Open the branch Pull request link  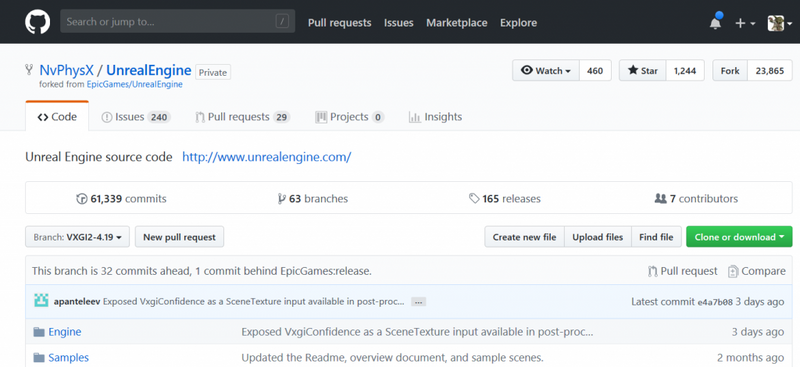[683, 271]
